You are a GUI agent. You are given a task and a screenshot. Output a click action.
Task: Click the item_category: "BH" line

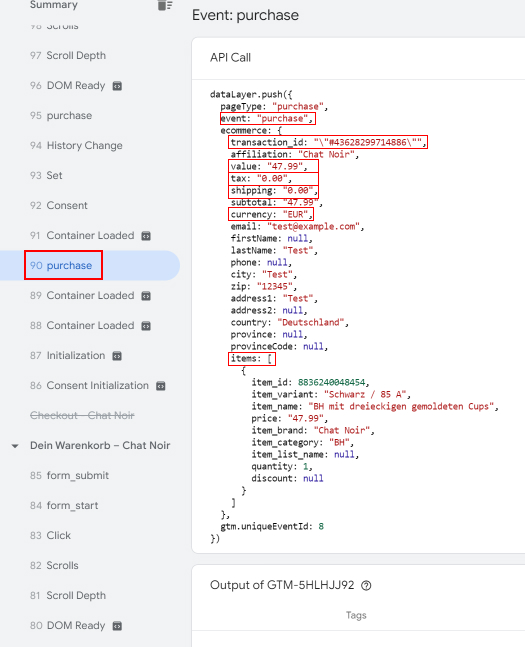[x=303, y=442]
